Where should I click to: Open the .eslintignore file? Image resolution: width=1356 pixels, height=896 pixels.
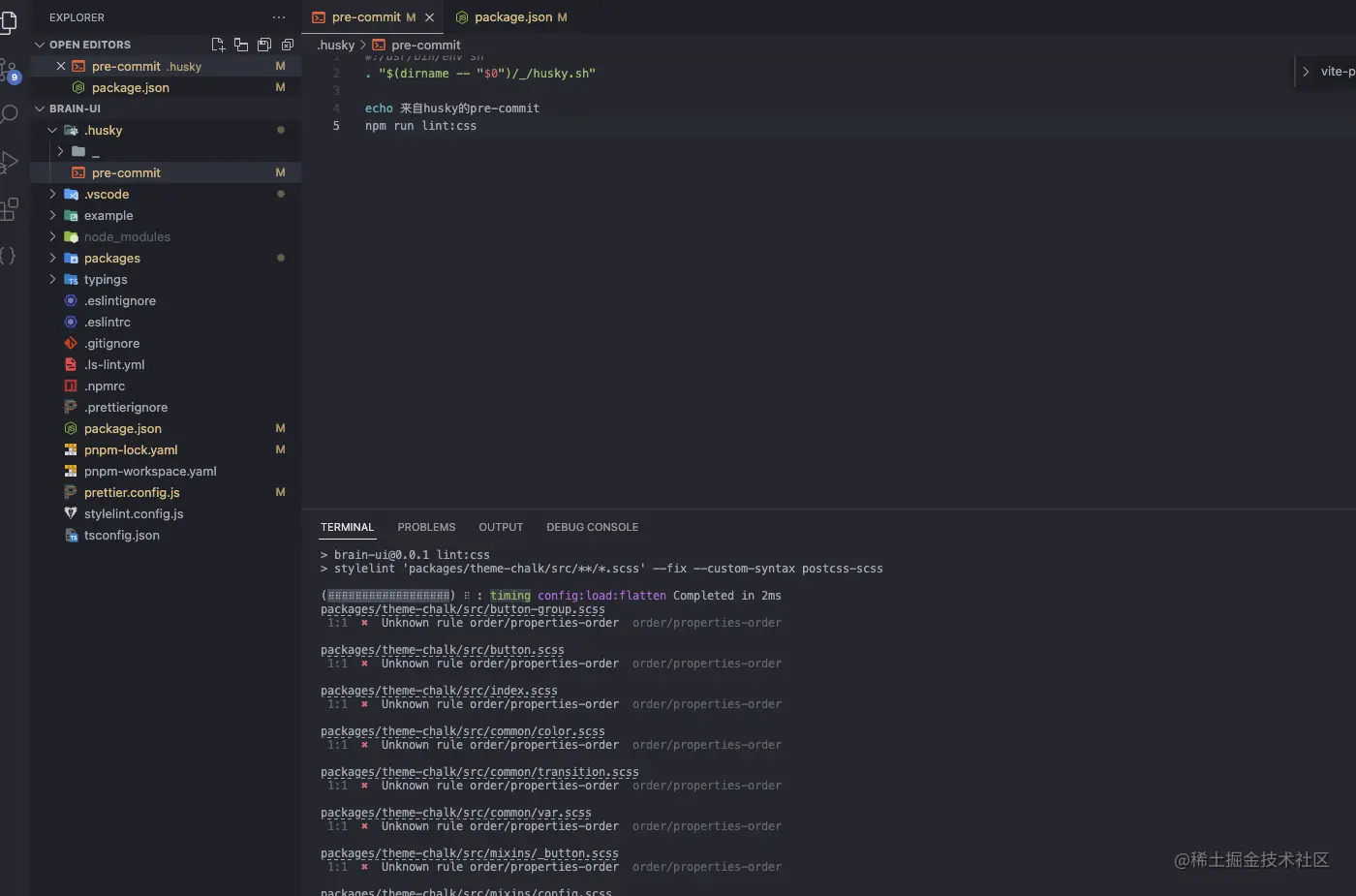coord(166,300)
